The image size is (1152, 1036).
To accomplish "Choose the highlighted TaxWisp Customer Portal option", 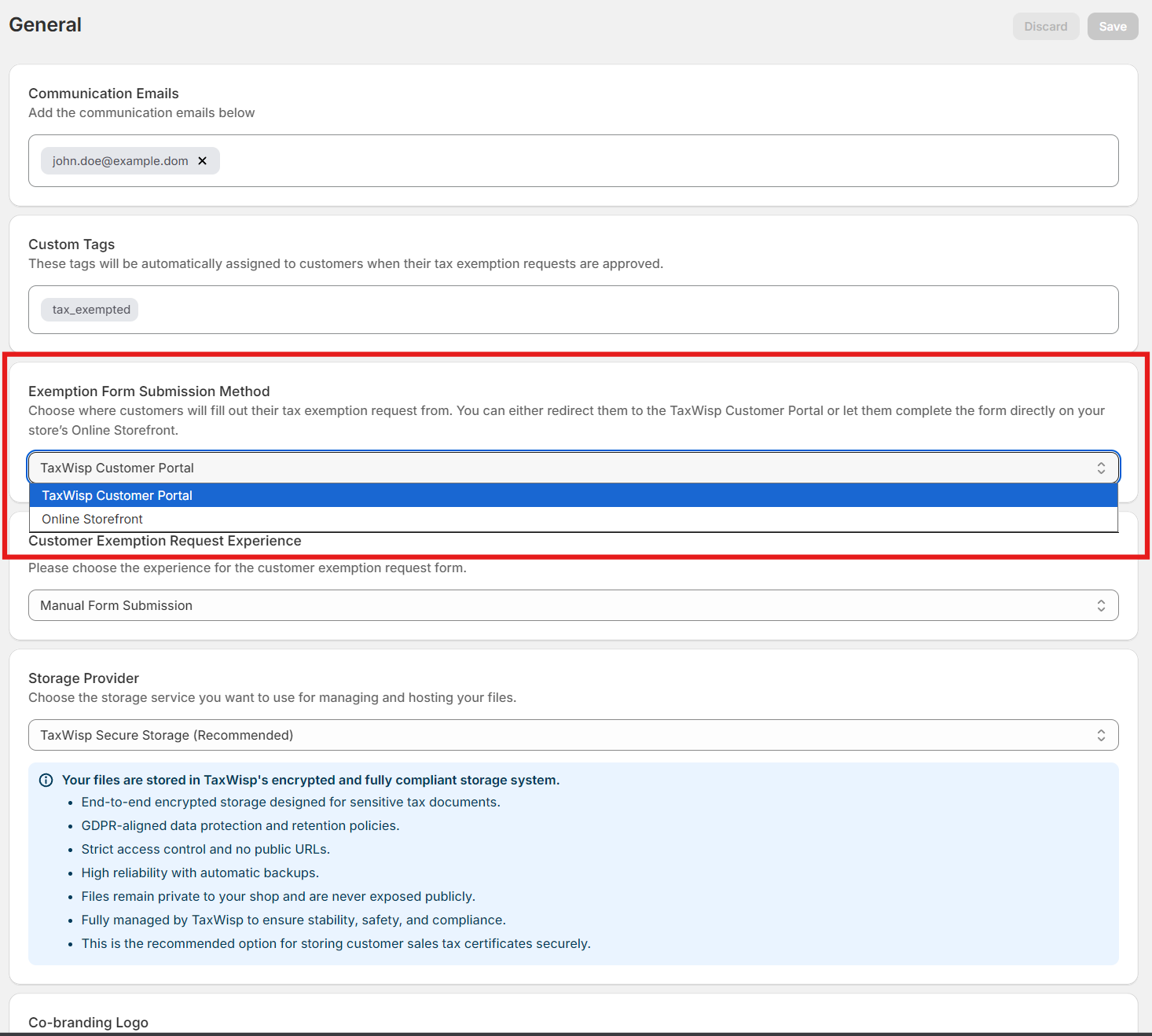I will [574, 495].
